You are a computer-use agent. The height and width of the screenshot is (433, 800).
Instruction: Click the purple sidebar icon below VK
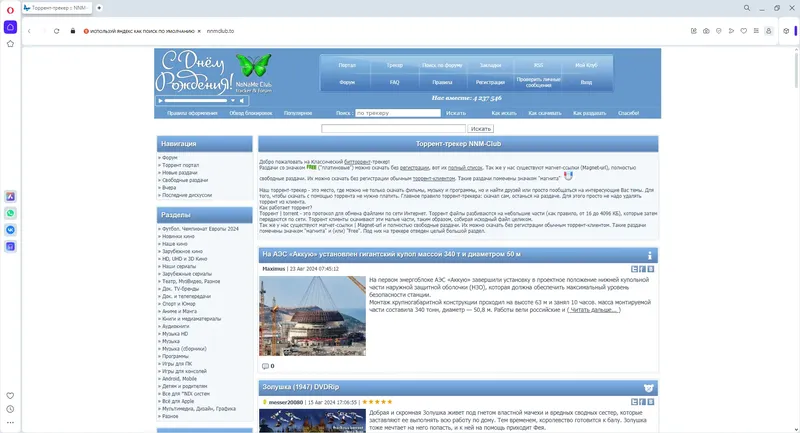10,247
